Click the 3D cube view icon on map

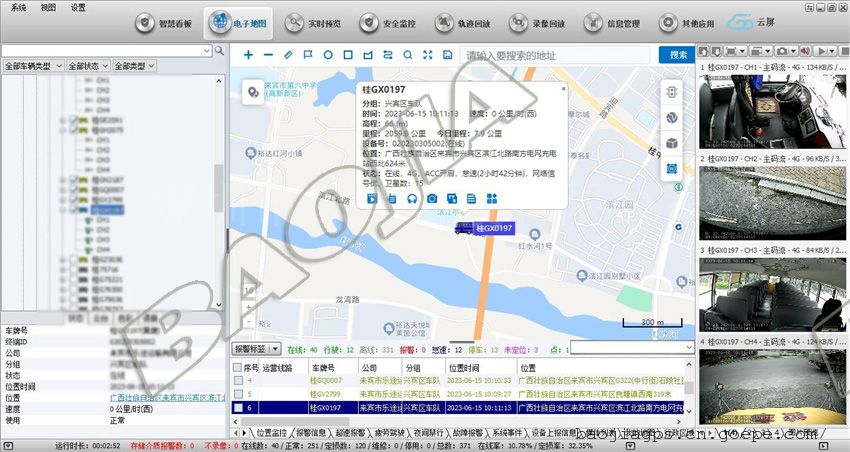673,143
